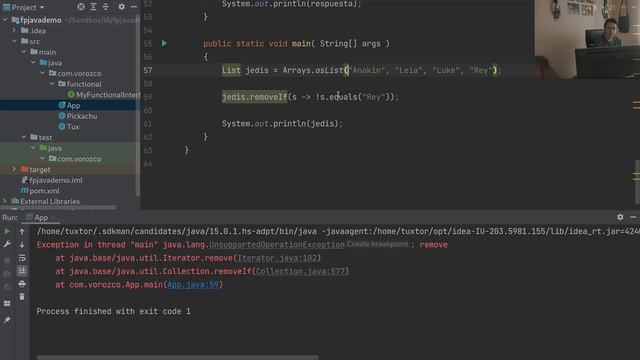Click the green run gutter icon beside main method
The width and height of the screenshot is (640, 360).
coord(164,43)
